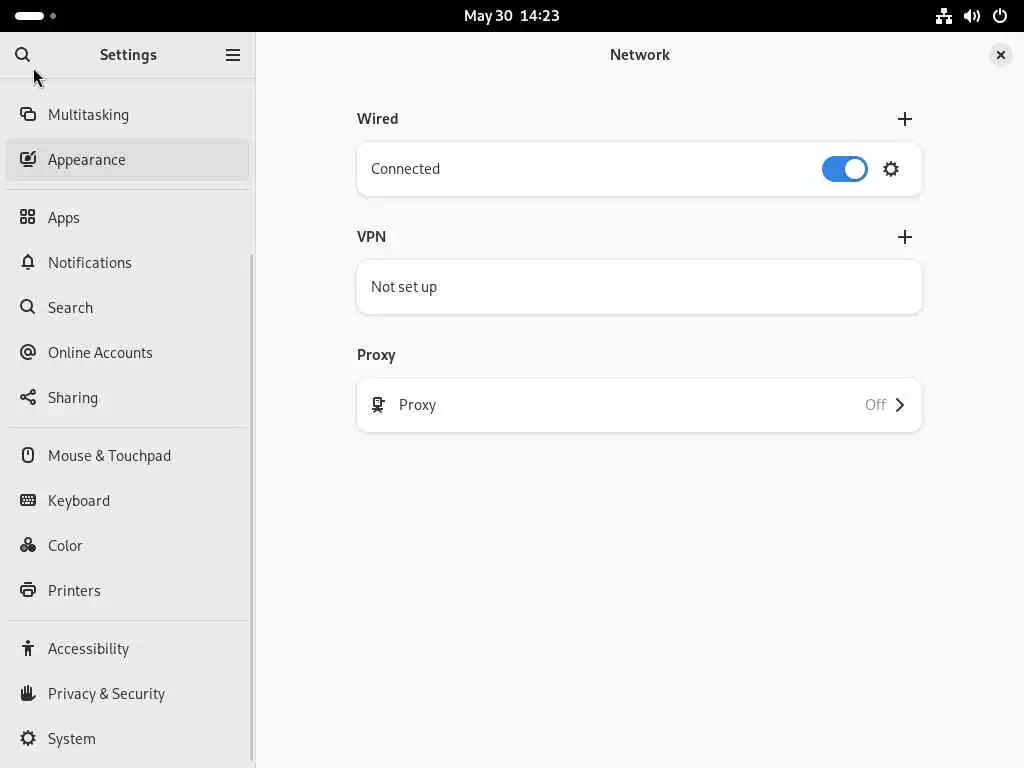Viewport: 1024px width, 768px height.
Task: Open Keyboard settings panel
Action: coord(128,500)
